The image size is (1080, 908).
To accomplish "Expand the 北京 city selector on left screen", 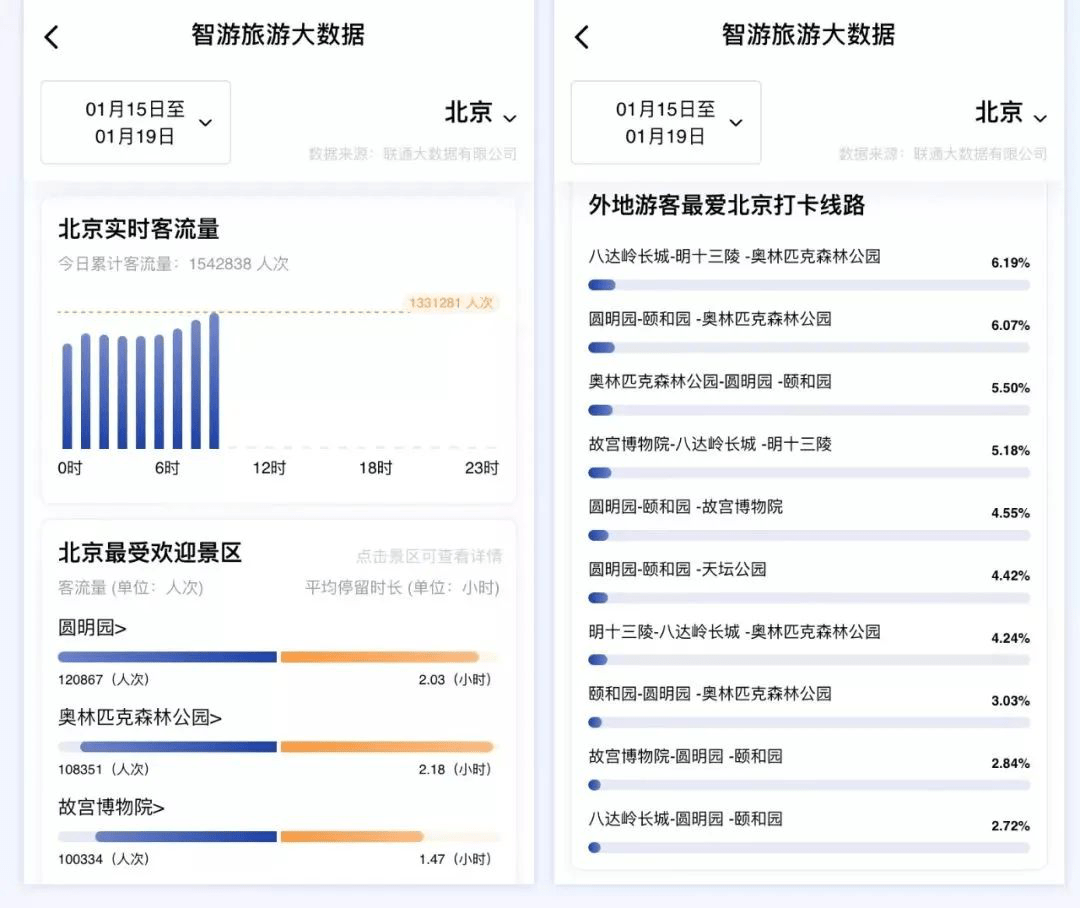I will coord(480,113).
